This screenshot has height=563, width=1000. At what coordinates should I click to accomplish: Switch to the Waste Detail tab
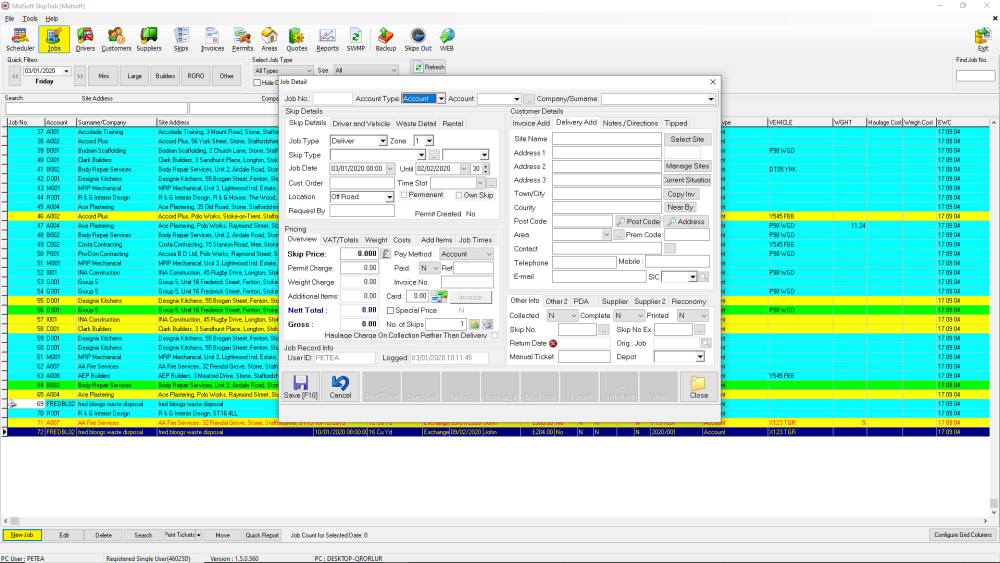coord(416,123)
